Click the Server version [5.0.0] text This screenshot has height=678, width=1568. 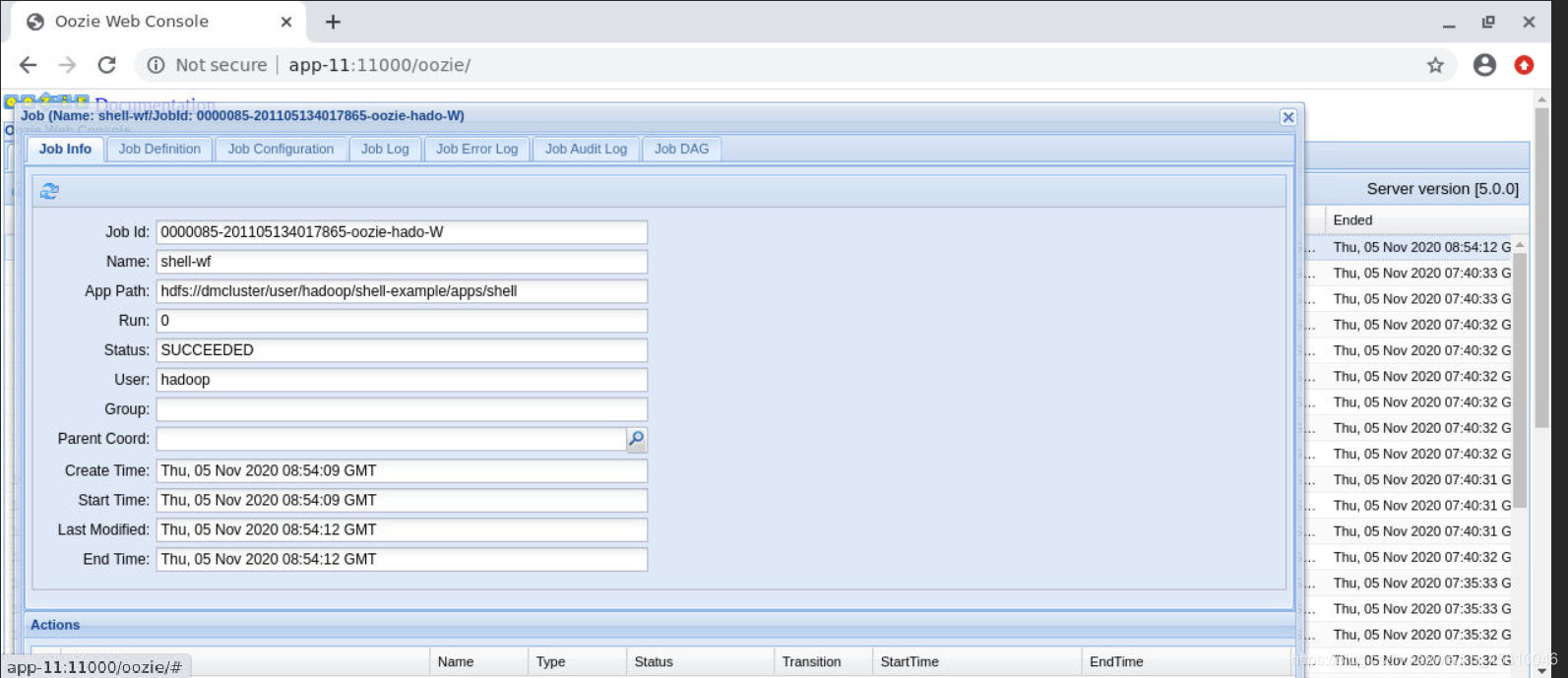(1442, 189)
